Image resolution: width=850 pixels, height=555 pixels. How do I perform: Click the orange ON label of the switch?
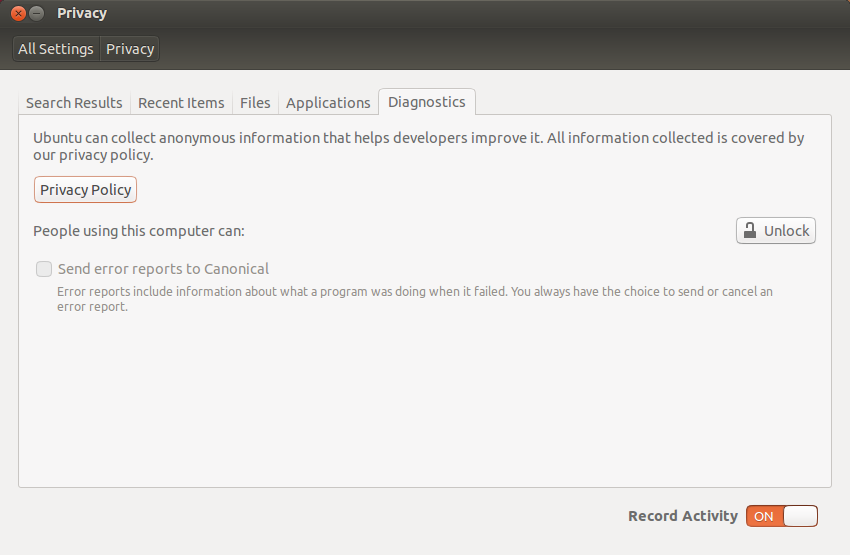coord(764,517)
